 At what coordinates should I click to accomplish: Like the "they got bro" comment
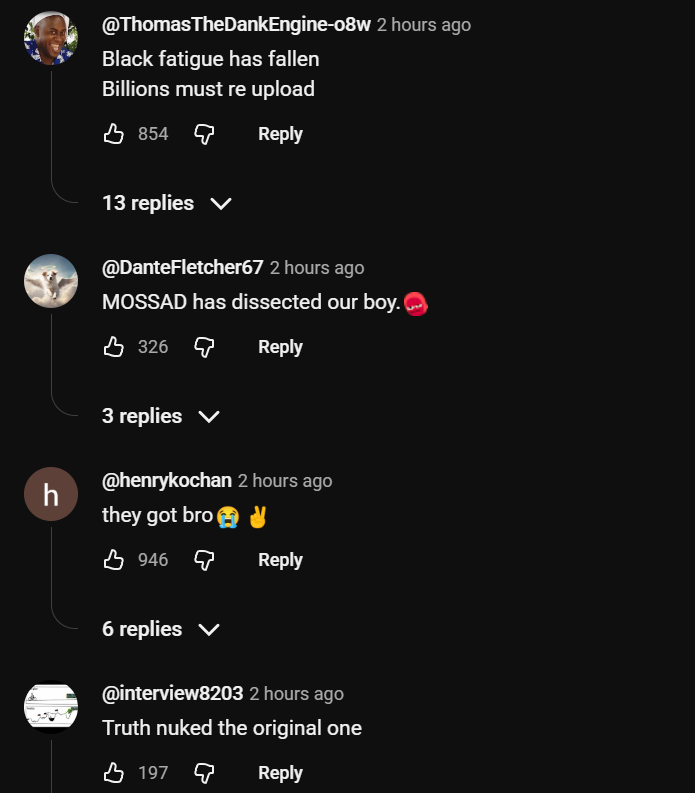point(114,560)
